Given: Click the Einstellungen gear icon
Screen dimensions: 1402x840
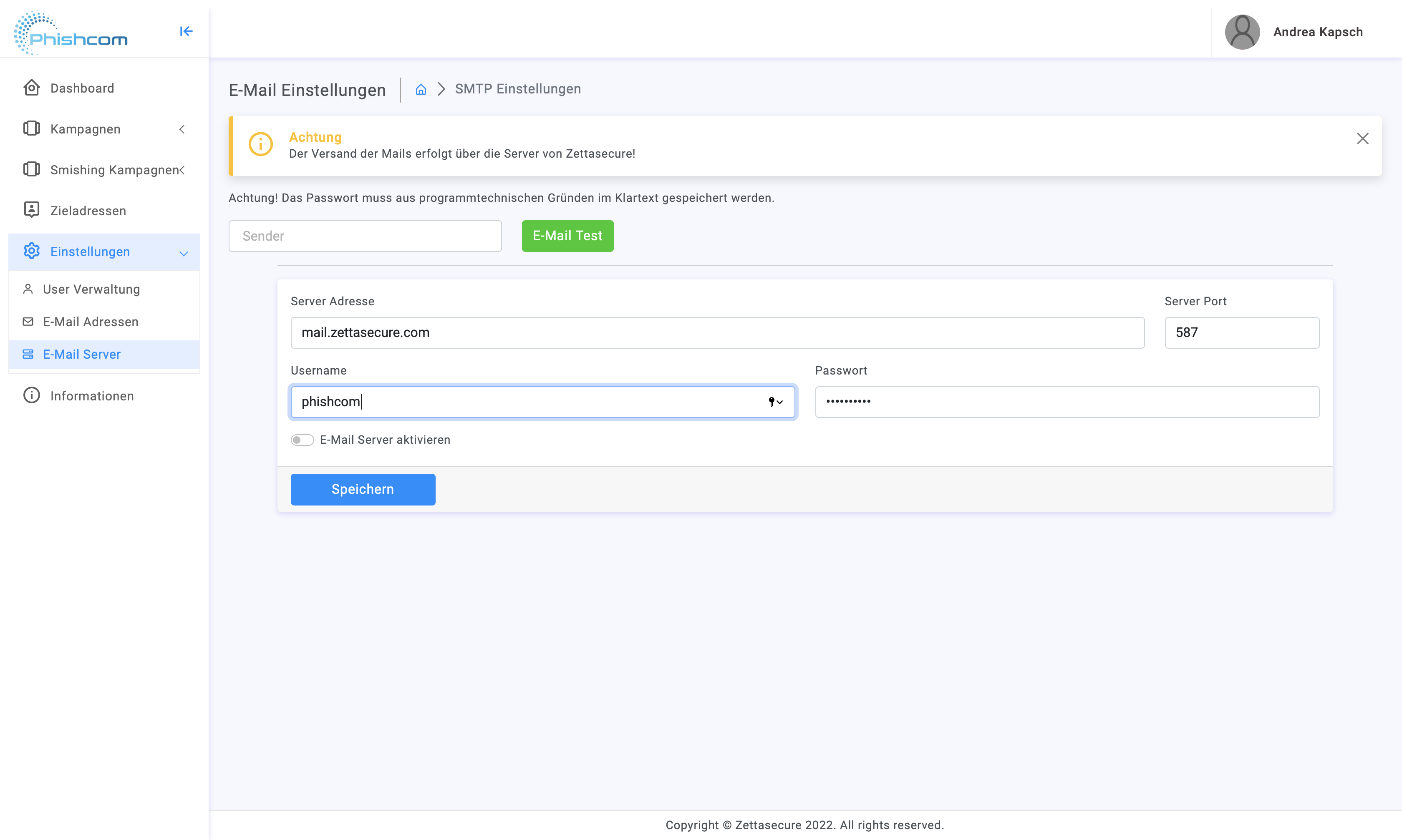Looking at the screenshot, I should pos(32,251).
